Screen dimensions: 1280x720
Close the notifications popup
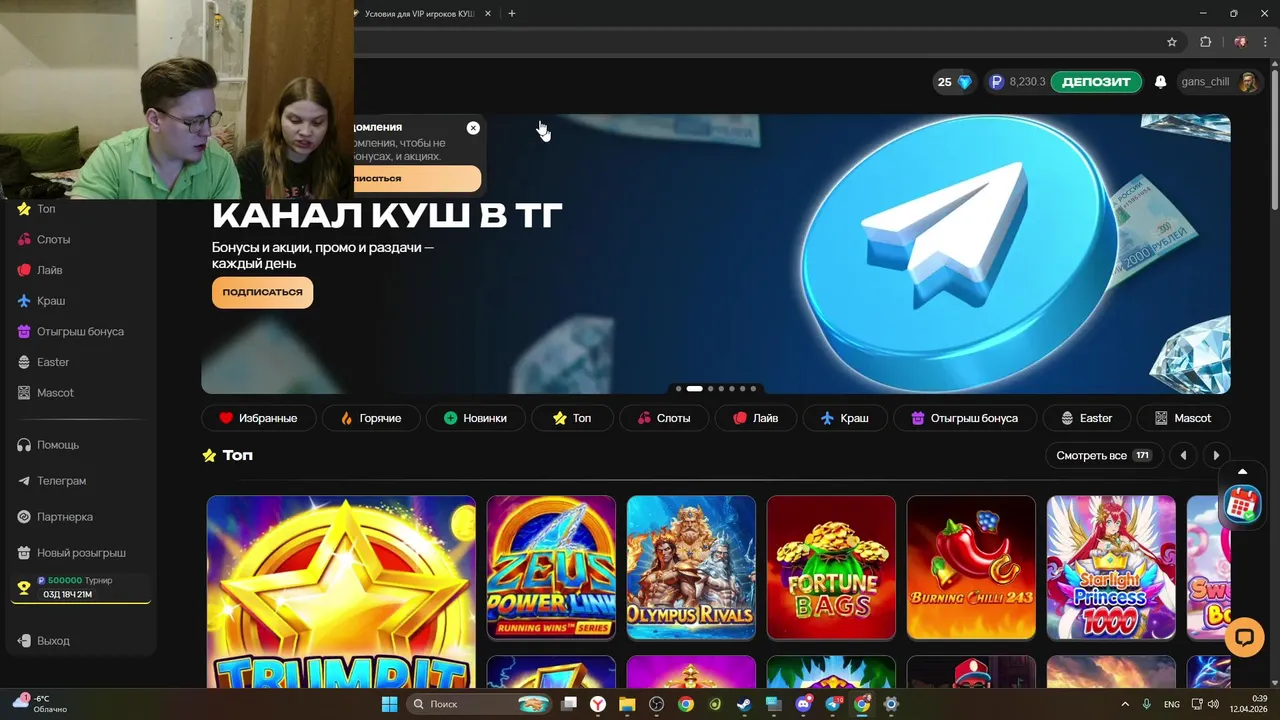[473, 128]
